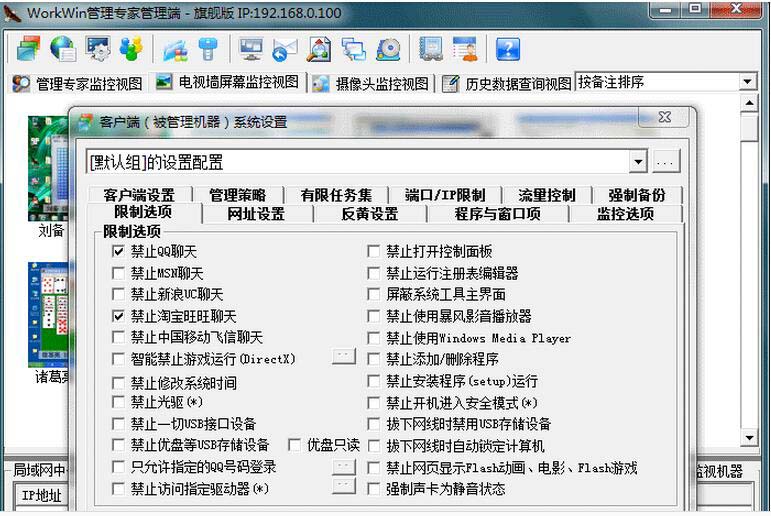Switch to 电视墙屏幕监控视图 view

(x=228, y=82)
